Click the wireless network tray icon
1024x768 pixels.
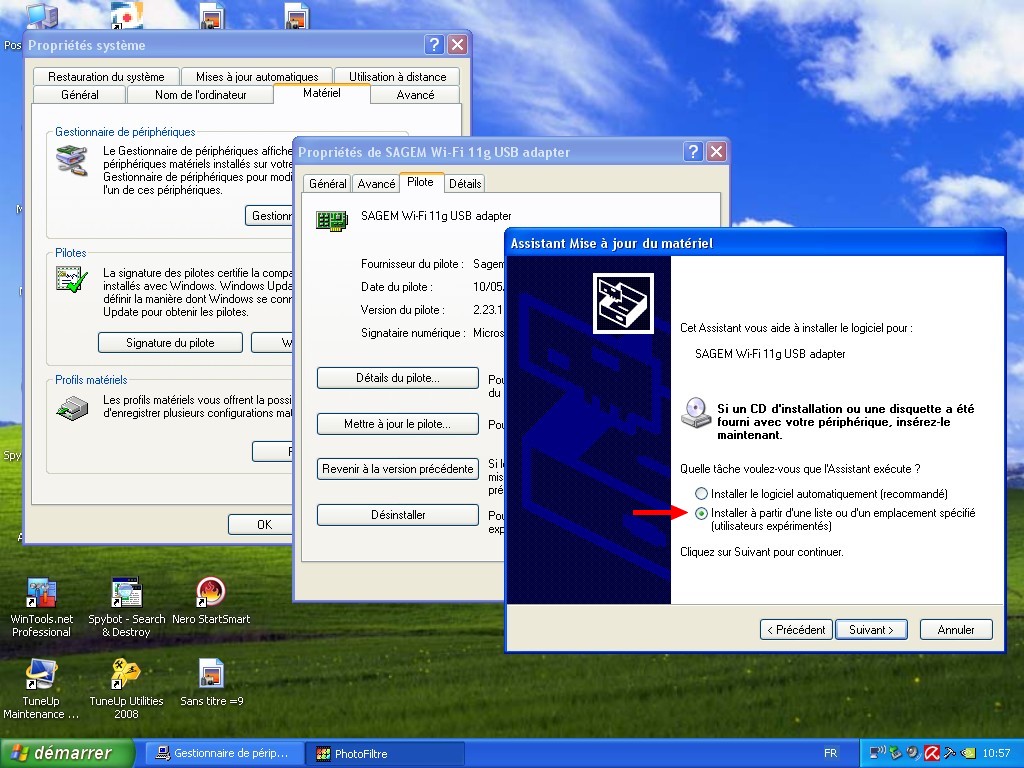877,753
